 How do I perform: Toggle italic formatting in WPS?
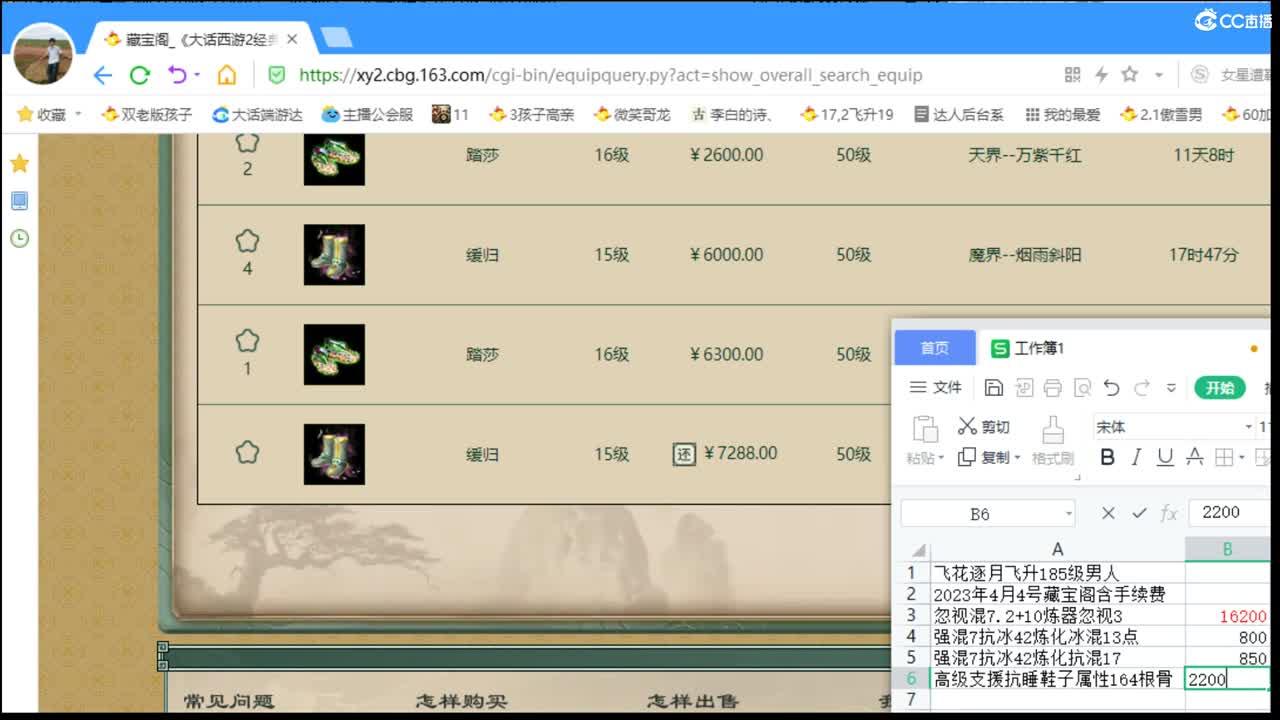point(1136,457)
